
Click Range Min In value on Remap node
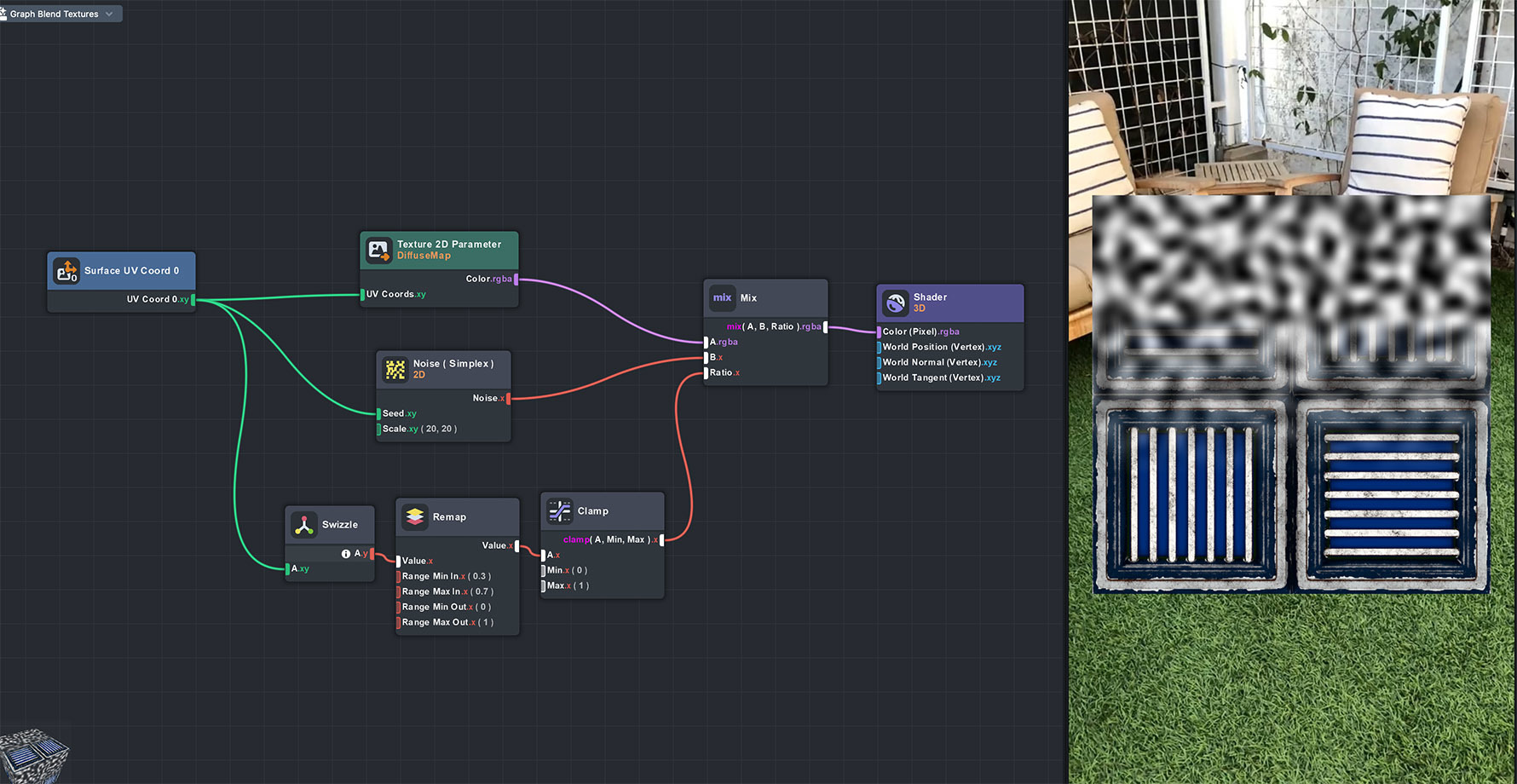click(479, 577)
